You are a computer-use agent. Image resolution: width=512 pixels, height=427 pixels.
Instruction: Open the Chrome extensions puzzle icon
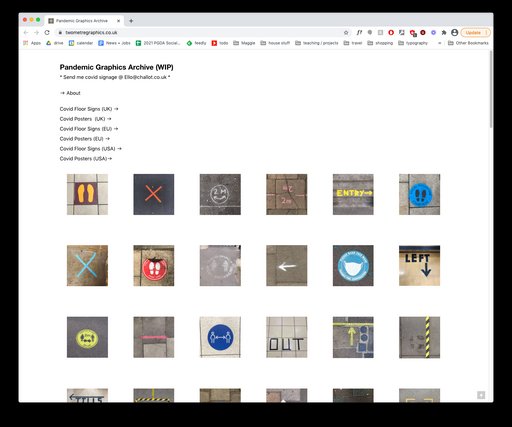[444, 32]
